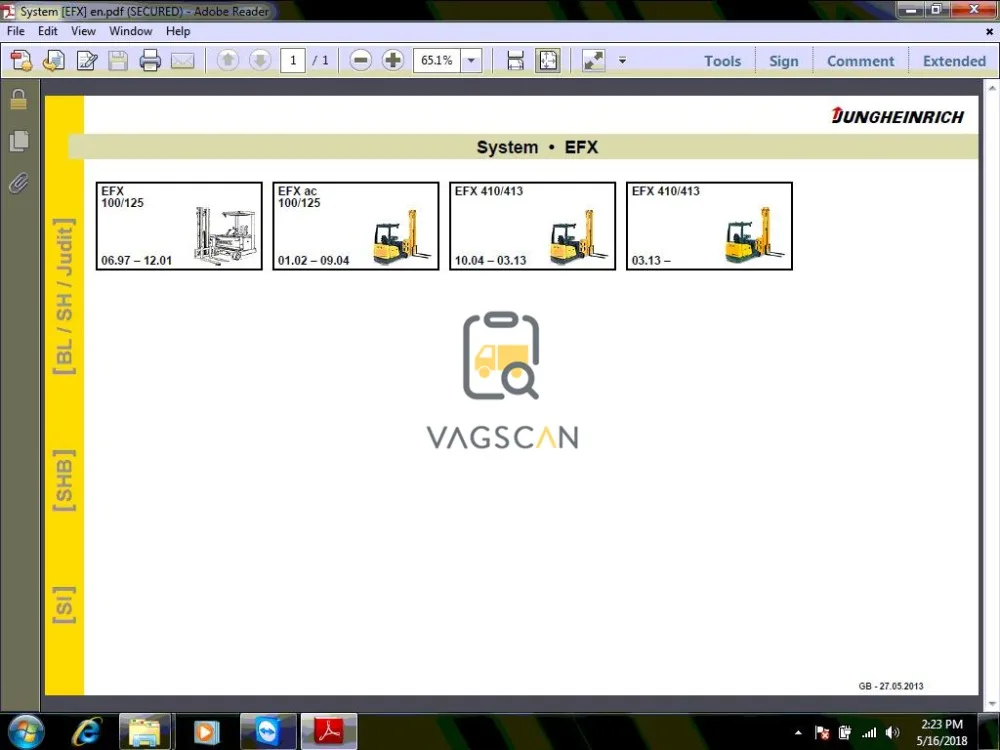The height and width of the screenshot is (750, 1000).
Task: Open EFX 100/125 06.97 – 12.01 card
Action: pos(179,226)
